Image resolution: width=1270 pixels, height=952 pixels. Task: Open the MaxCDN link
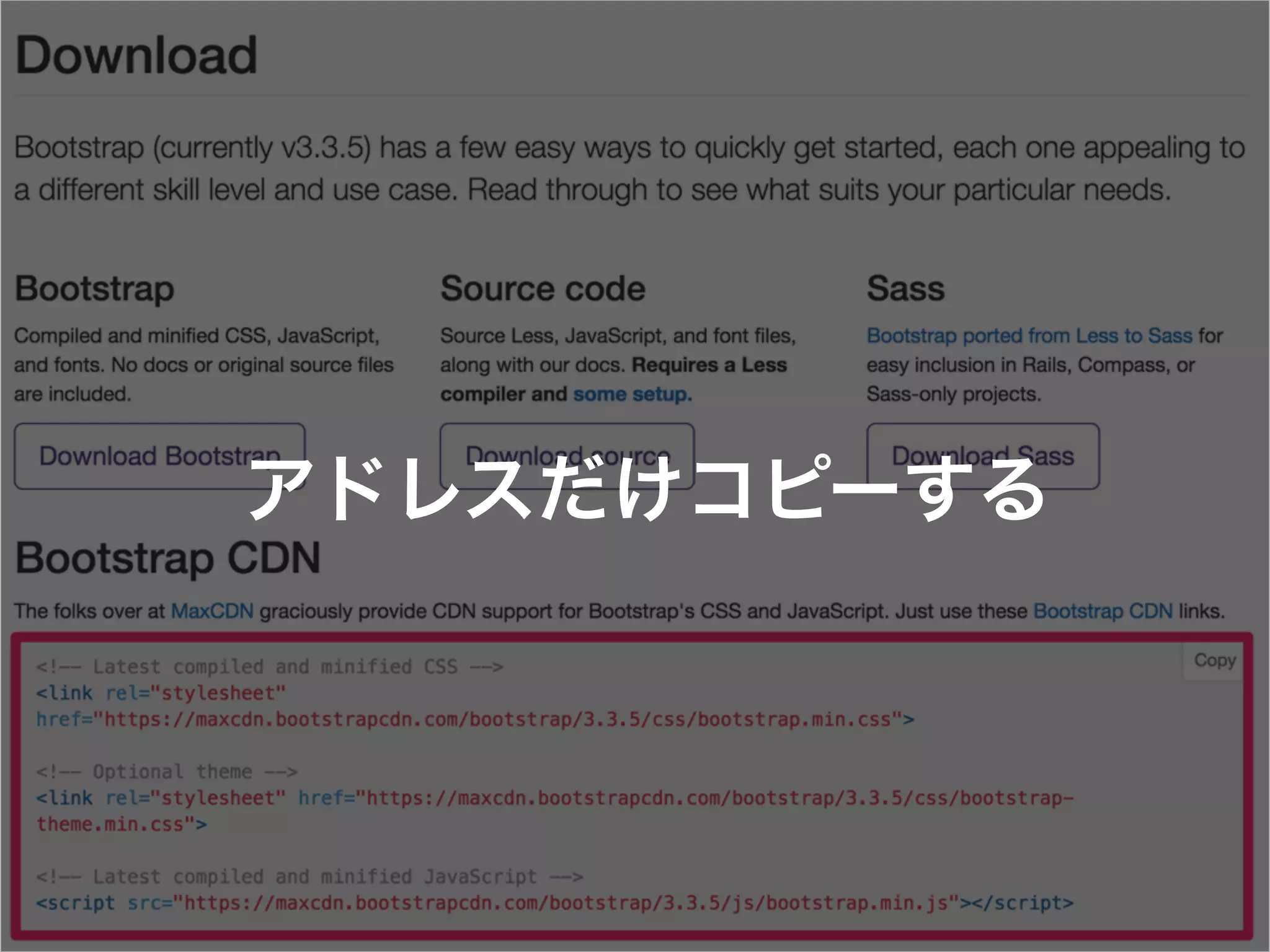click(212, 611)
